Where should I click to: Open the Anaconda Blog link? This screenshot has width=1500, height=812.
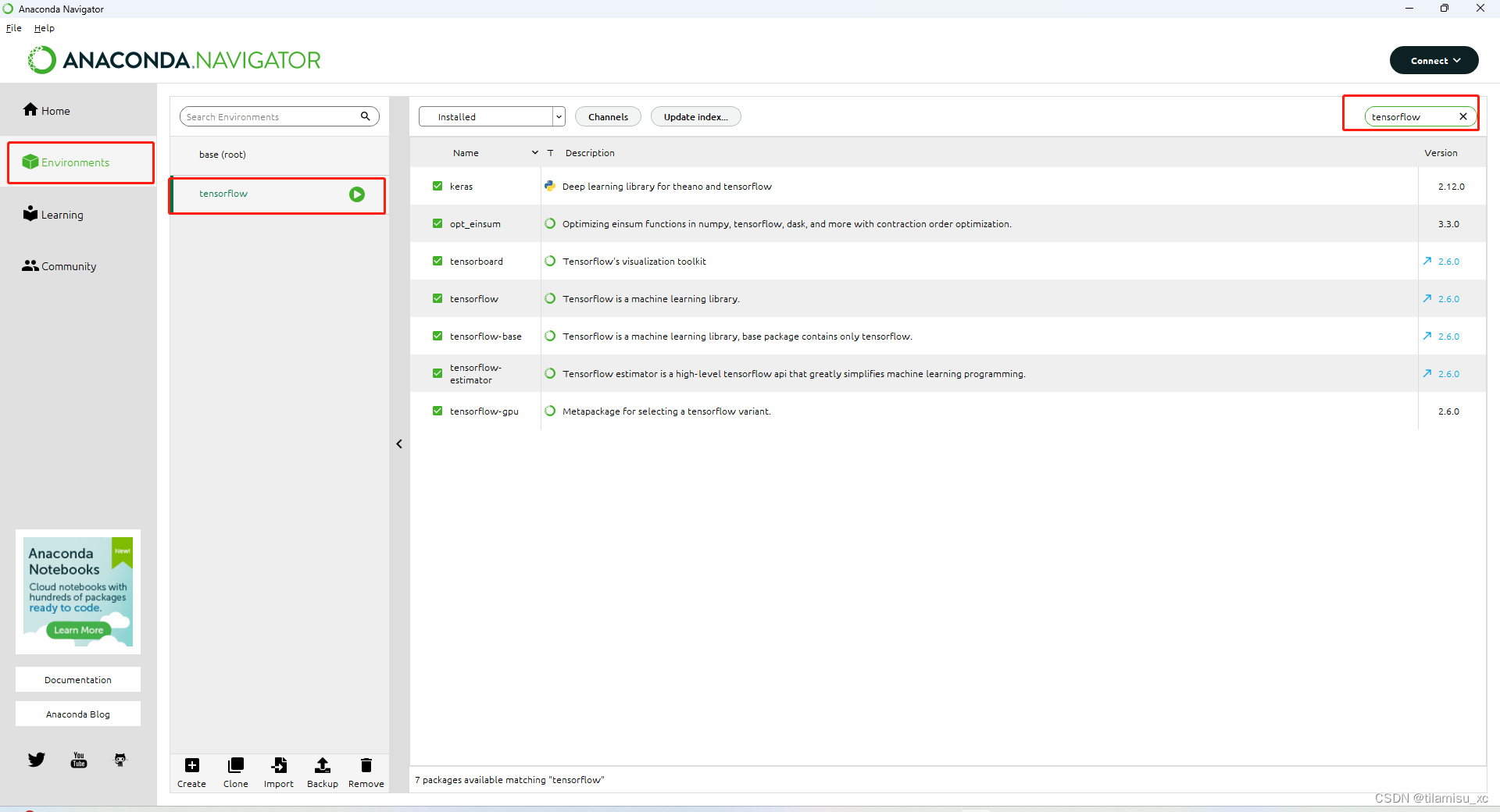point(78,714)
